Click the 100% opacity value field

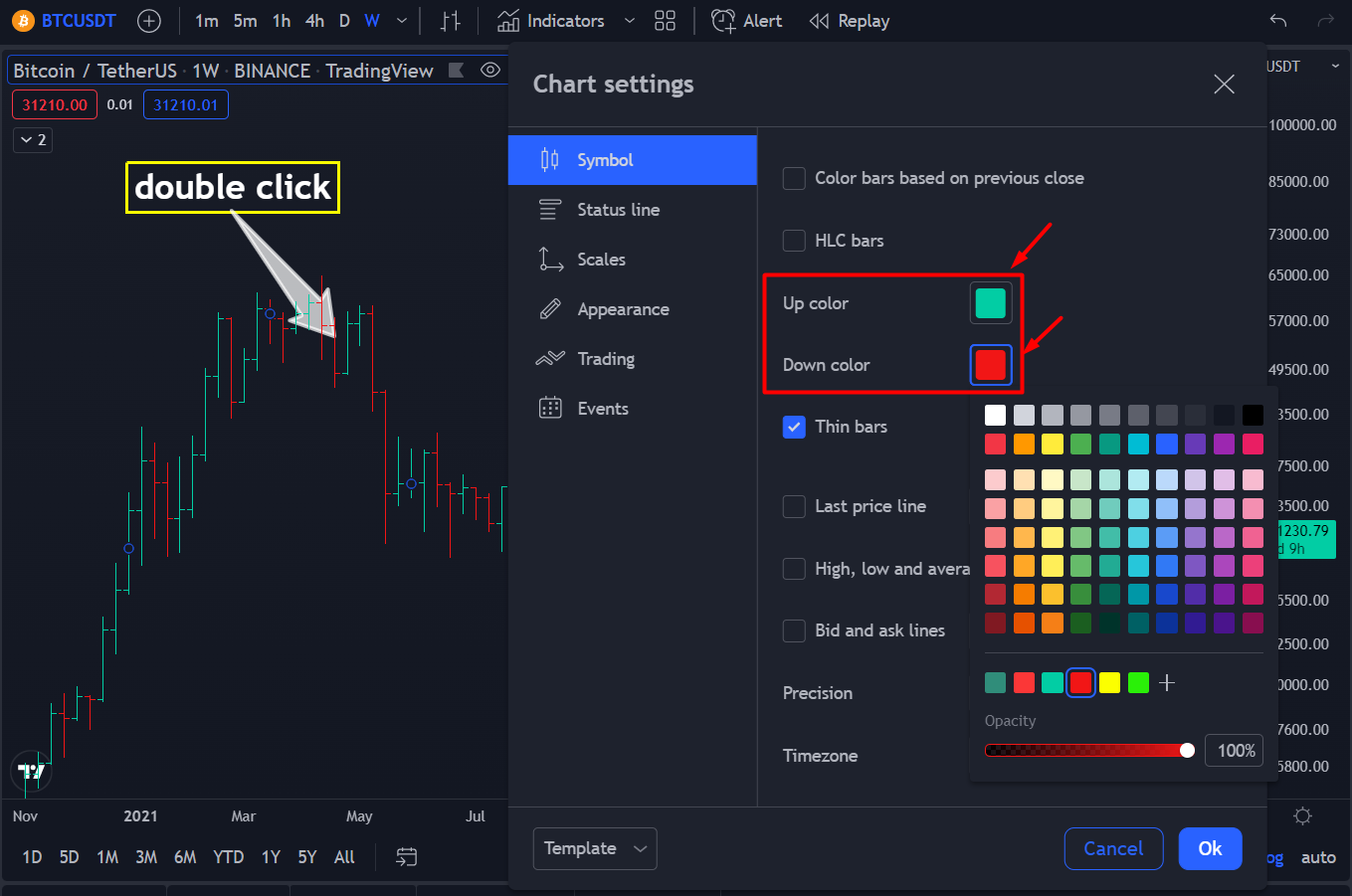coord(1234,751)
